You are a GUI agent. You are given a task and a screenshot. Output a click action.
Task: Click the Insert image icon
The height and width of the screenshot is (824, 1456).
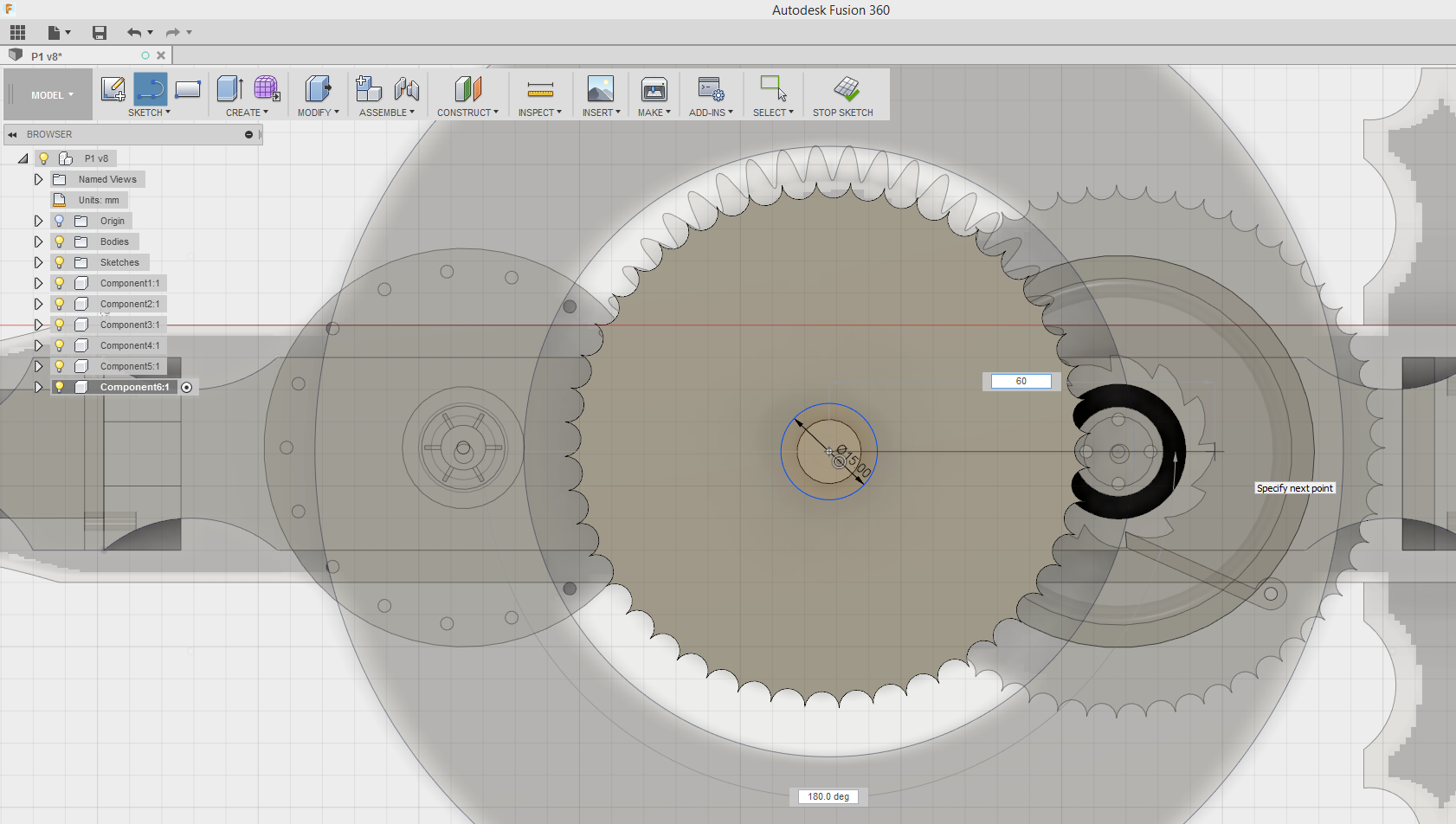pos(601,88)
